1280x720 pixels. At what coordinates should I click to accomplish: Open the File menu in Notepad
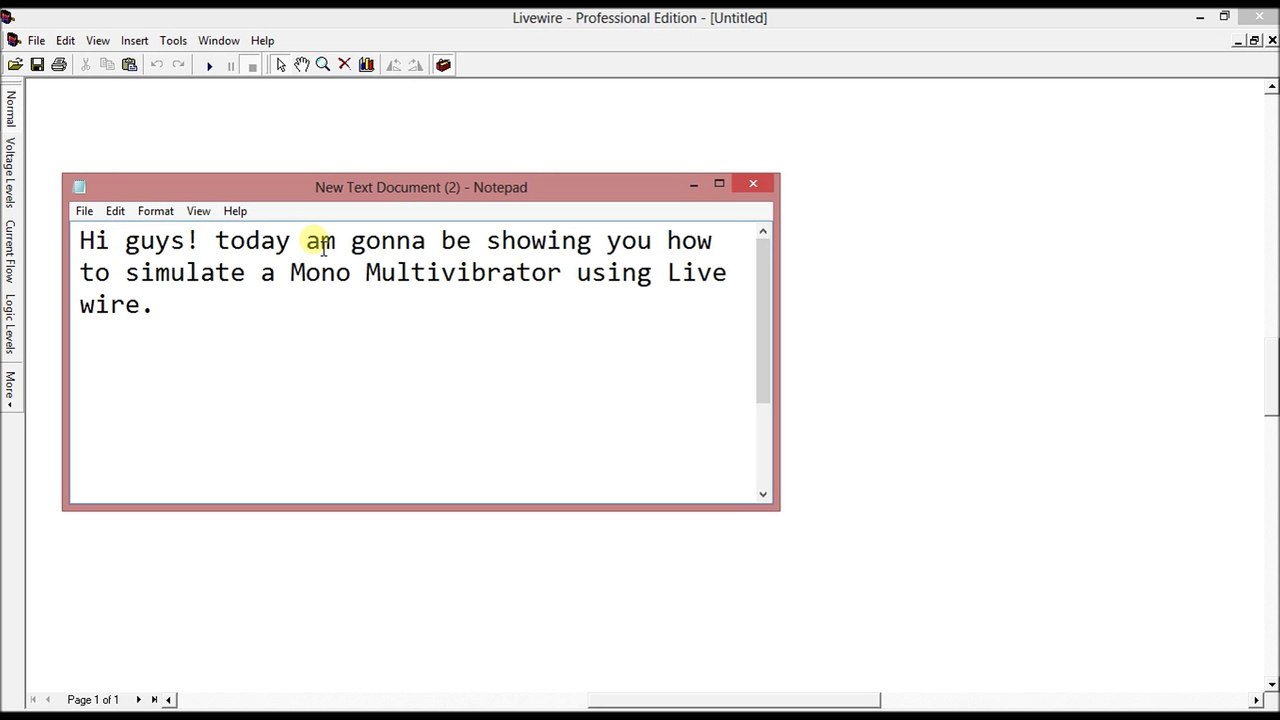pyautogui.click(x=84, y=211)
